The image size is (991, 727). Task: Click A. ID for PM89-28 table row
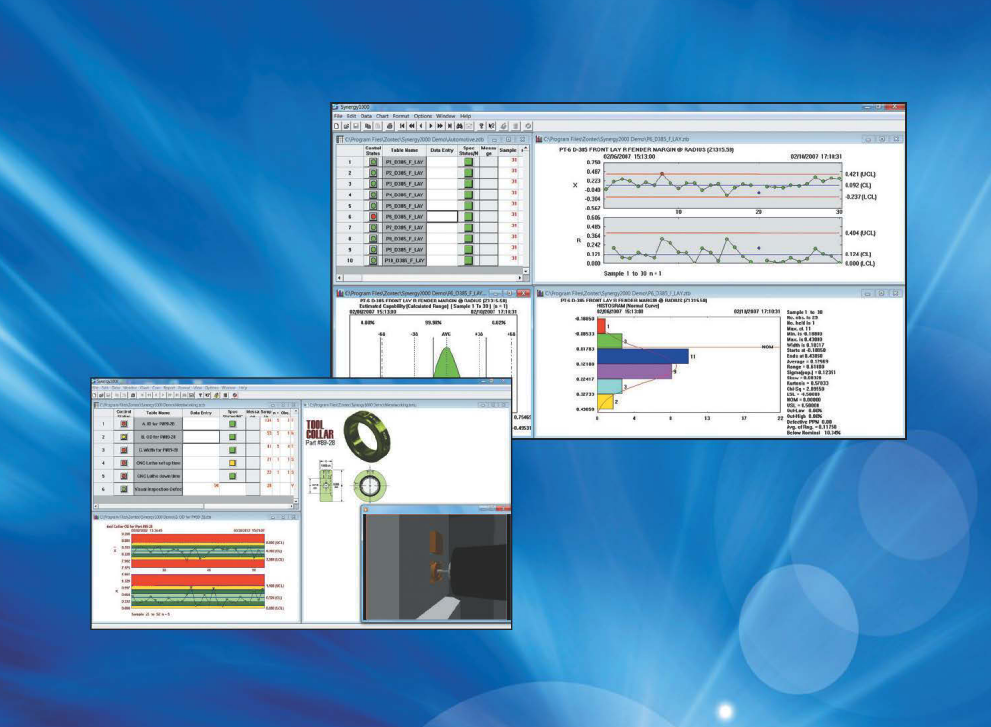[158, 424]
